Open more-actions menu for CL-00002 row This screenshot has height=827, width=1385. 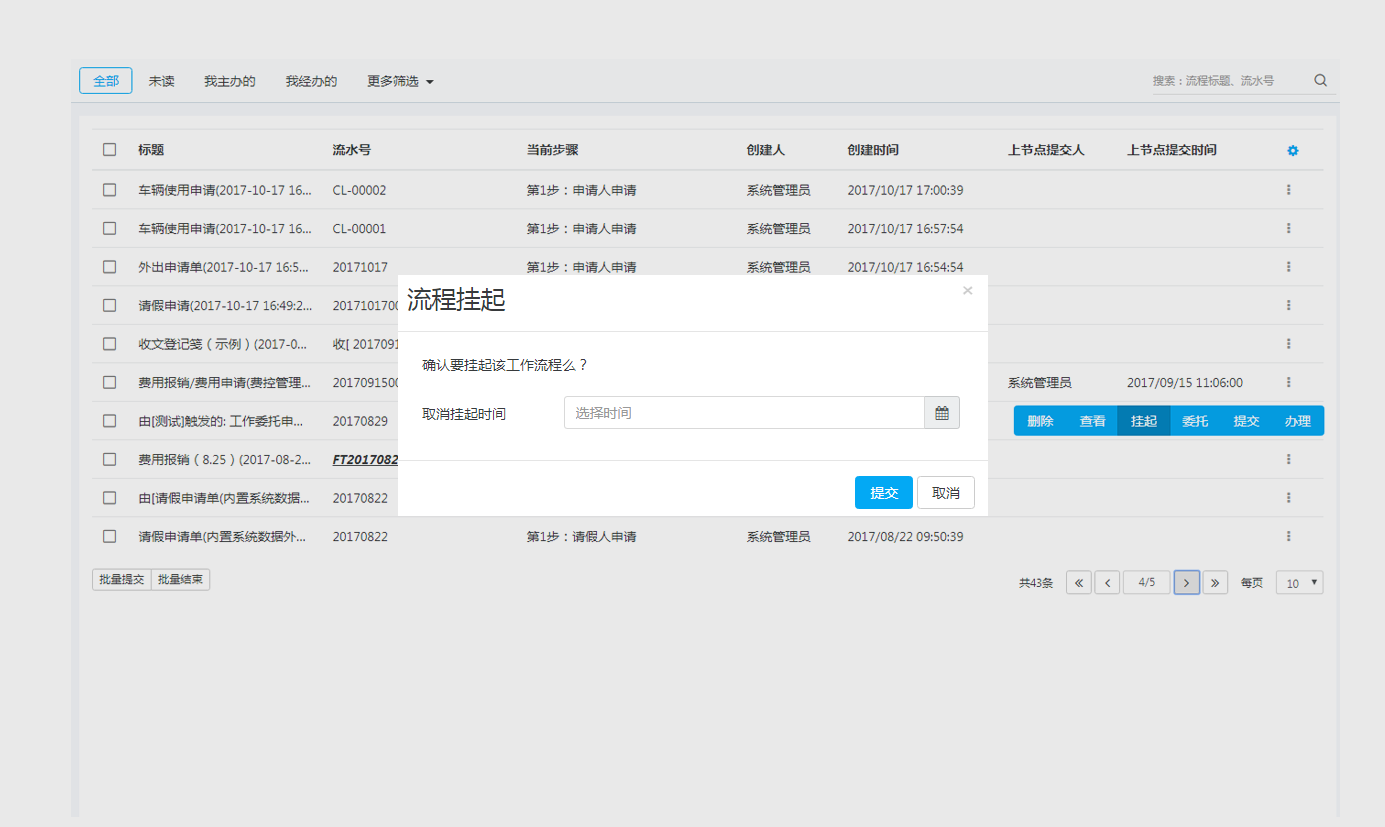(1288, 190)
